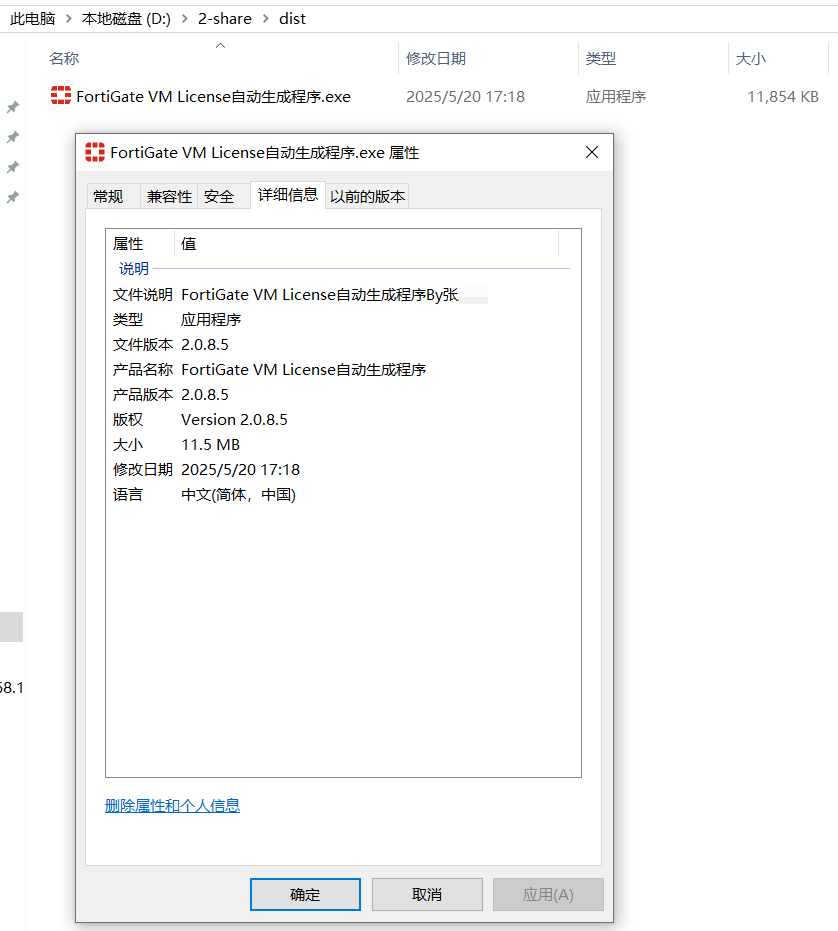
Task: Click the fourth pin icon in sidebar
Action: click(12, 197)
